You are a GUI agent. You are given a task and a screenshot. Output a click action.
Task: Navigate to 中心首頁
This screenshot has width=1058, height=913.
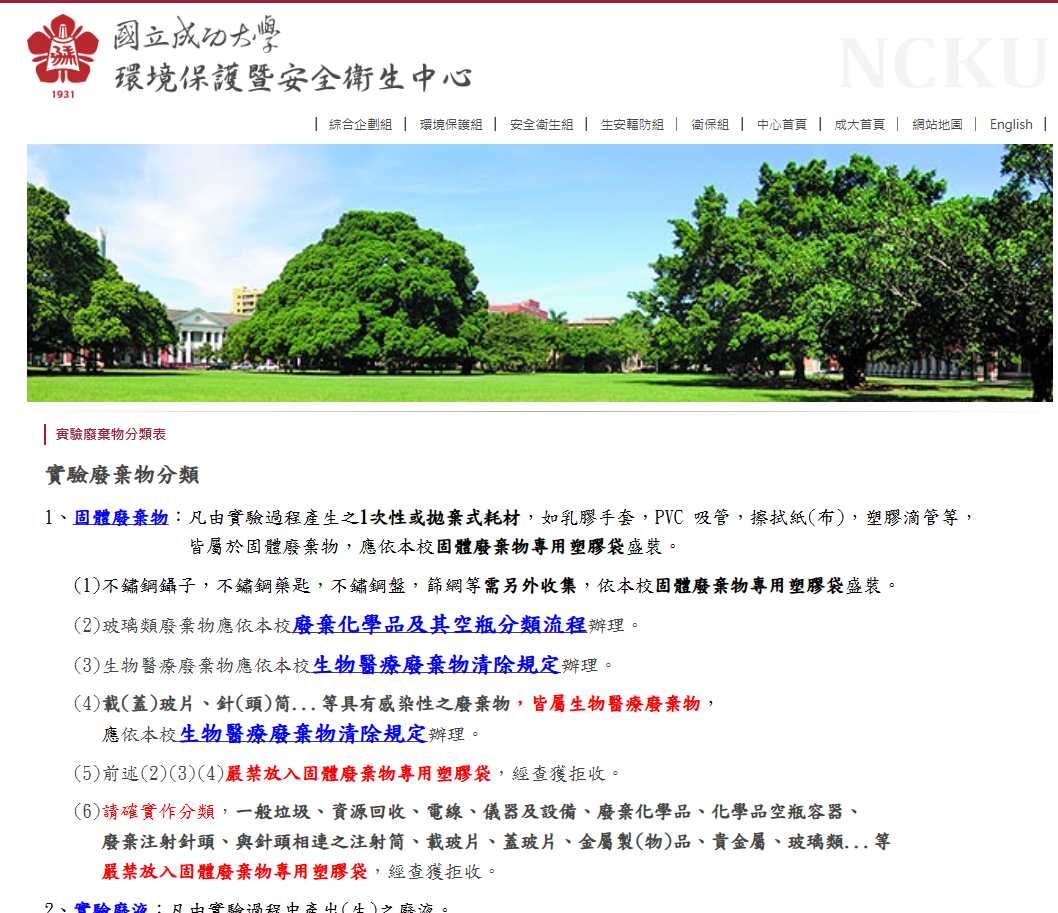pos(782,125)
